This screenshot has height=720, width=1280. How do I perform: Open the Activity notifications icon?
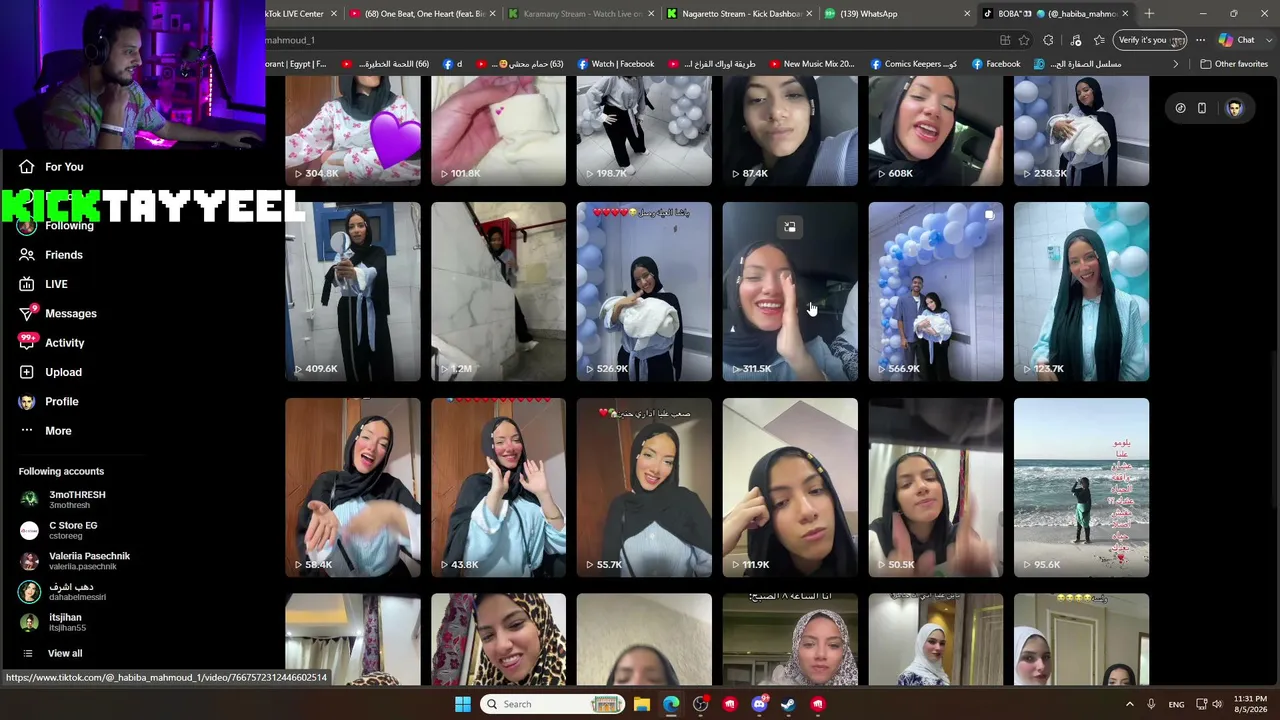click(27, 343)
